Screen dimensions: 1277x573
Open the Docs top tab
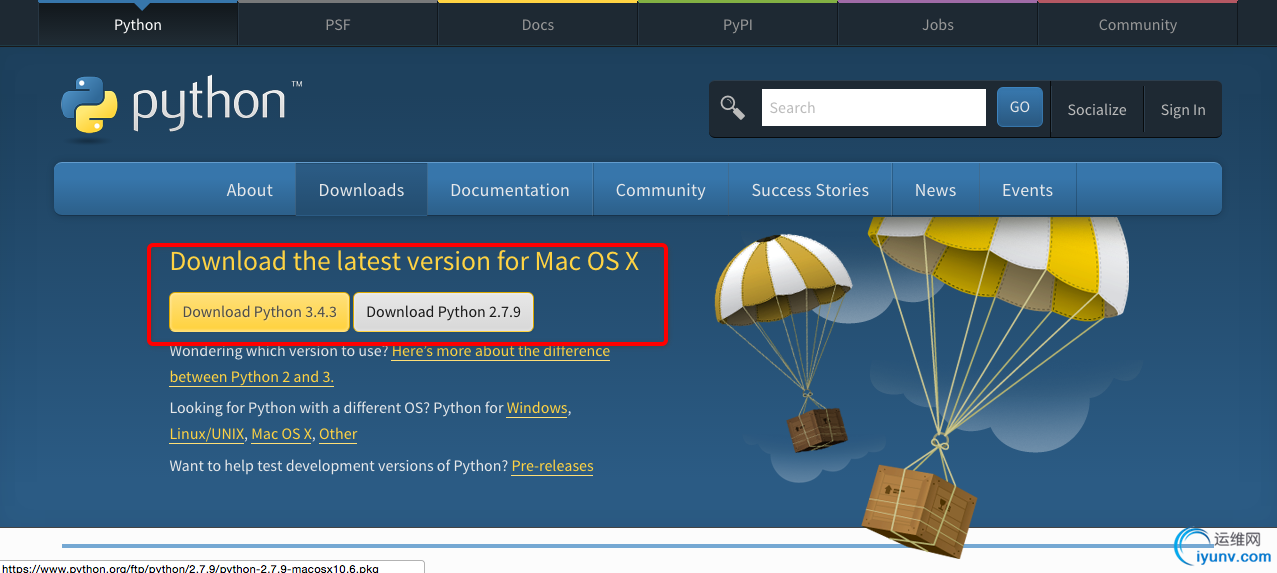point(538,24)
